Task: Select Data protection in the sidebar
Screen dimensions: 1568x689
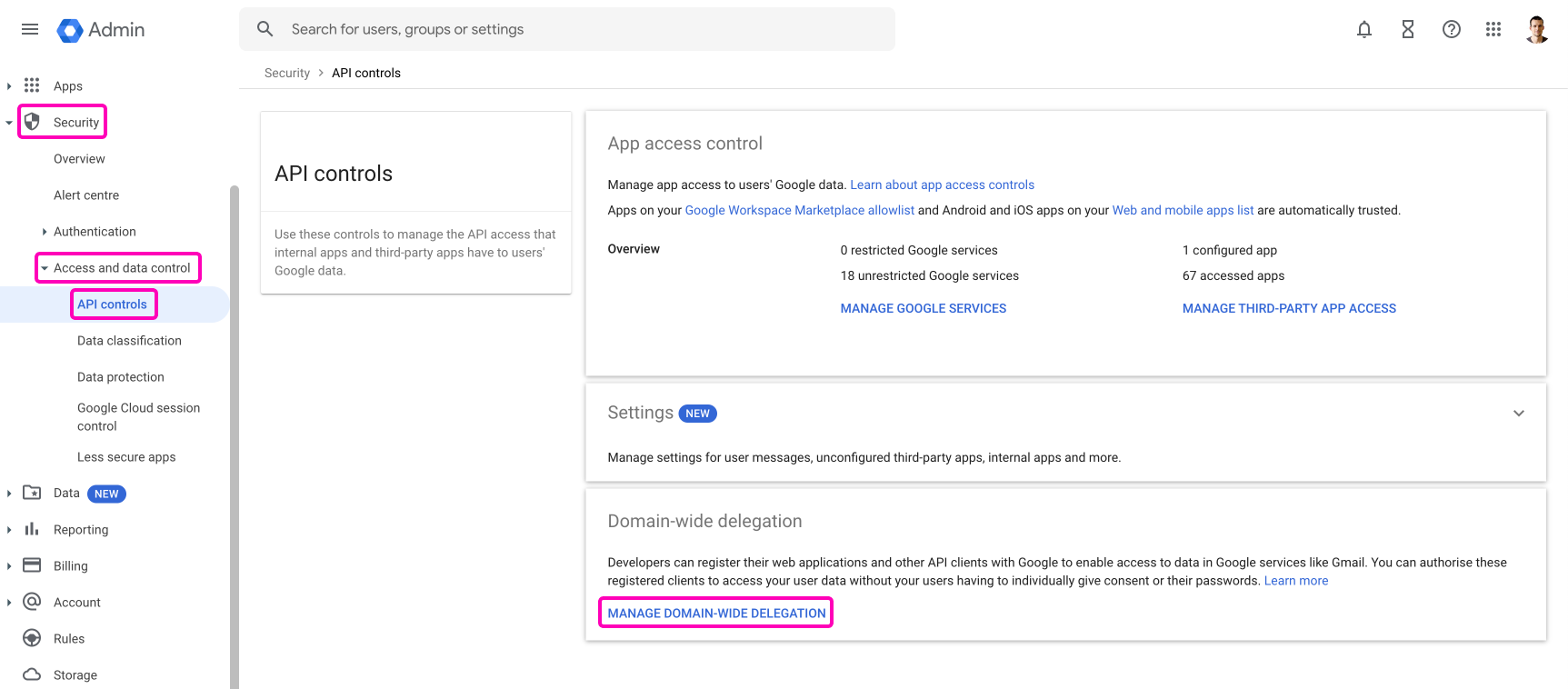Action: point(121,377)
